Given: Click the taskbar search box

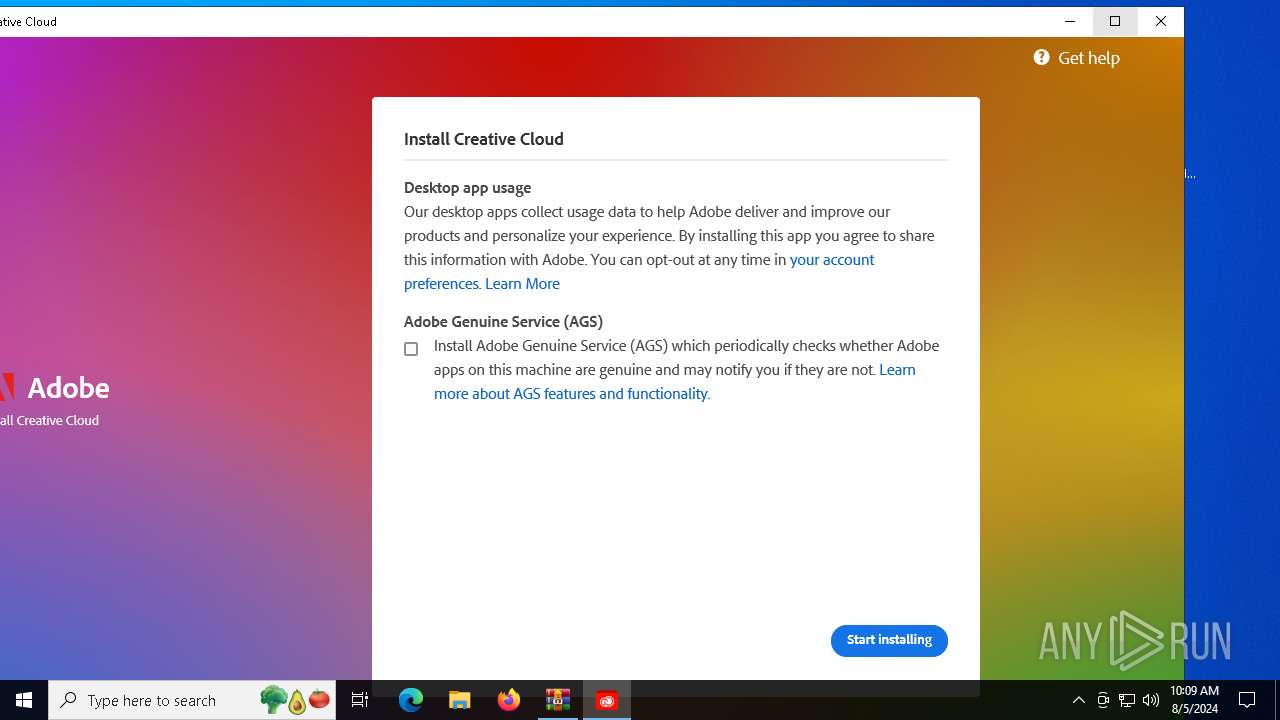Looking at the screenshot, I should (x=192, y=700).
